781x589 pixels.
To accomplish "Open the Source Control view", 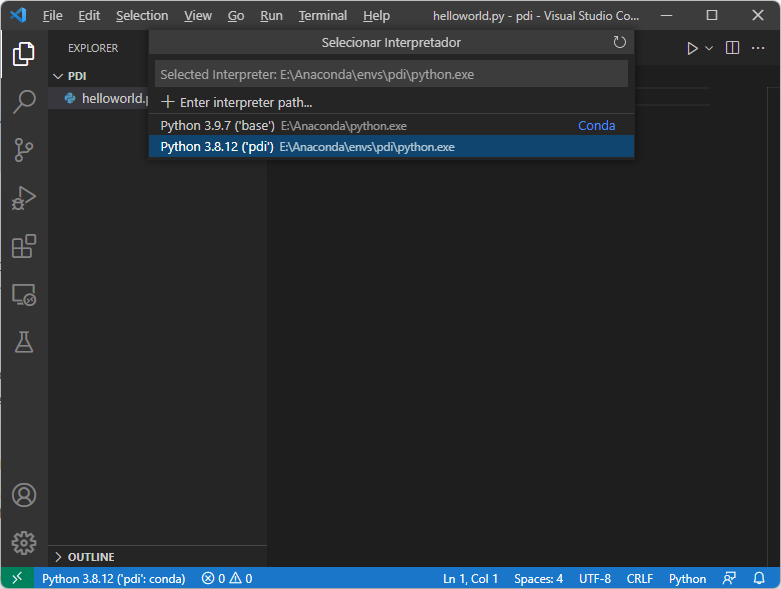I will point(23,150).
